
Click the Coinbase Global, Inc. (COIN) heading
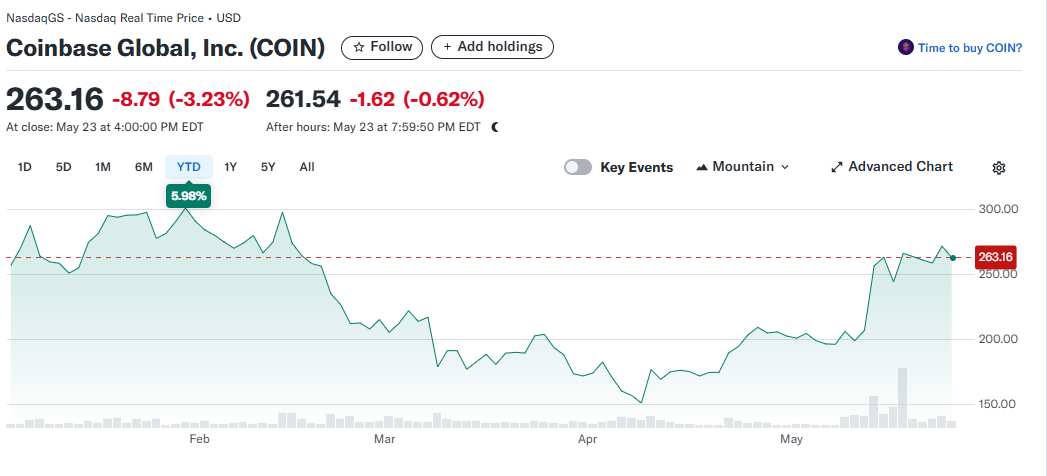point(166,48)
